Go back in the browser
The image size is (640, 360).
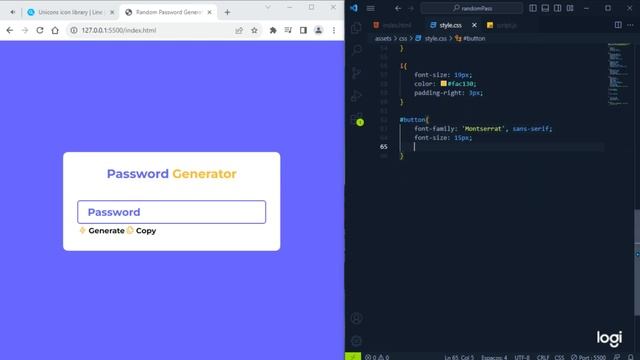10,30
